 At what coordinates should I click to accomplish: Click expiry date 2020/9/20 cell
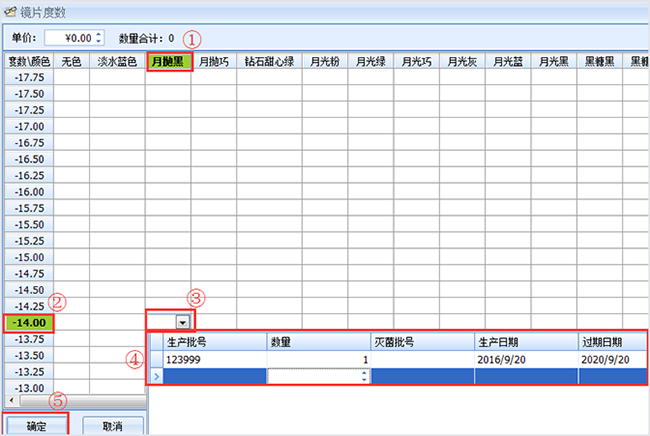click(613, 359)
